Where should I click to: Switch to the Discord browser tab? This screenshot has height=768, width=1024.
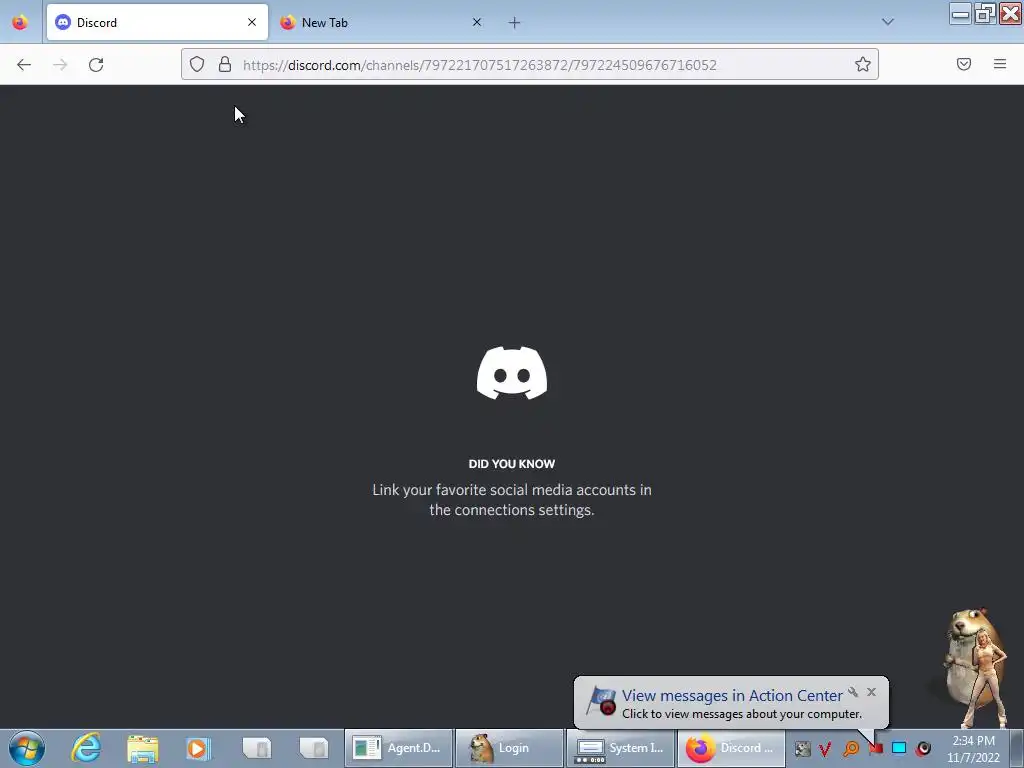coord(157,22)
